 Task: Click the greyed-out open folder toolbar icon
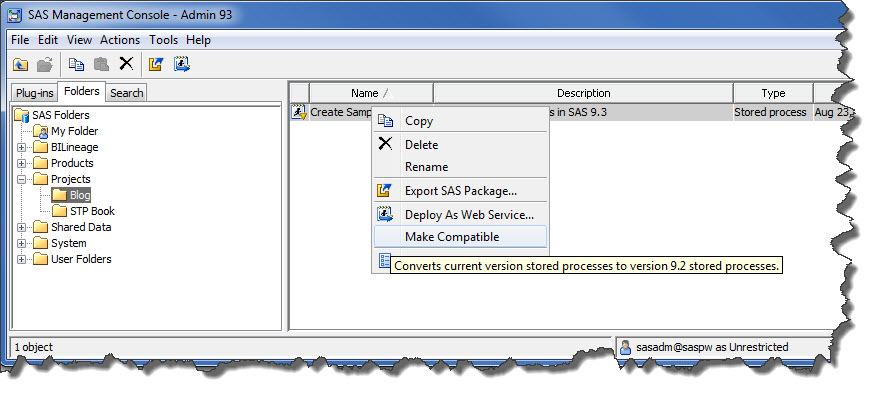tap(45, 65)
